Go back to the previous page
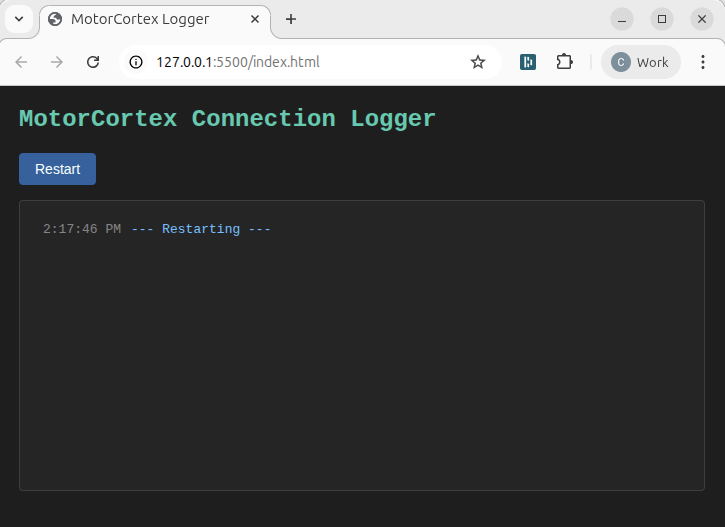725x527 pixels. (x=22, y=62)
